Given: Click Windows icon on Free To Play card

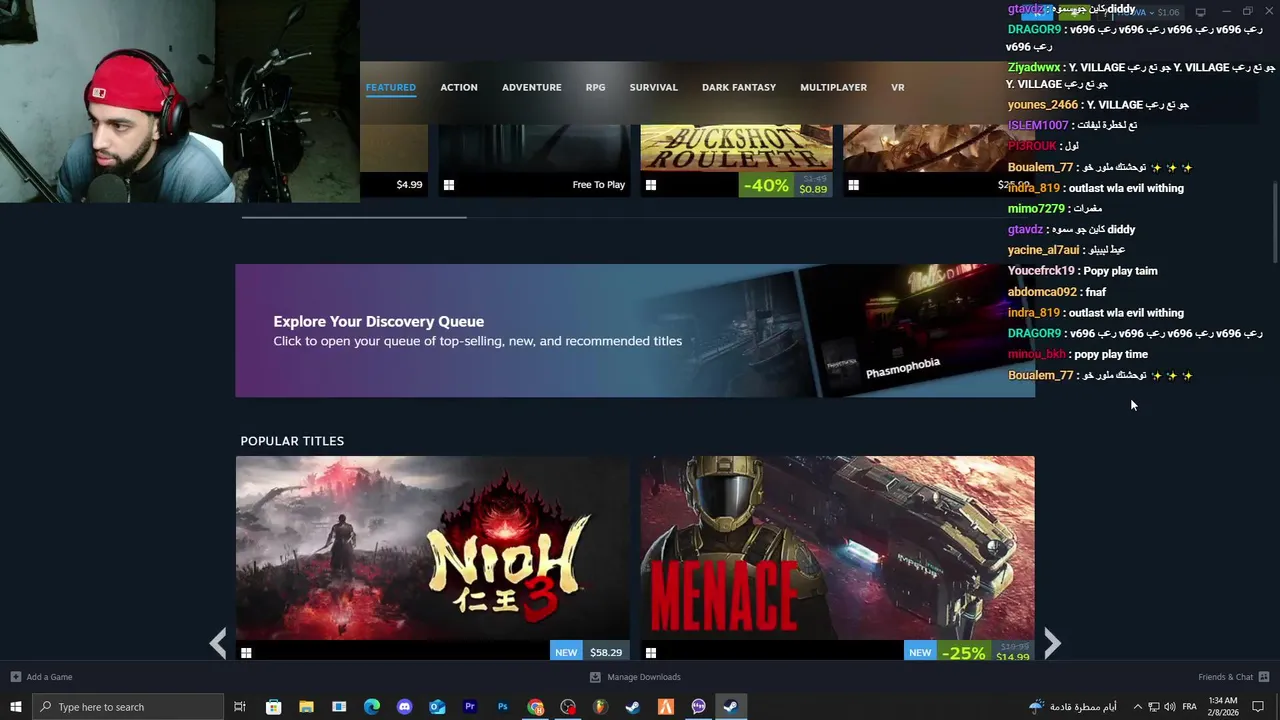Looking at the screenshot, I should tap(449, 185).
